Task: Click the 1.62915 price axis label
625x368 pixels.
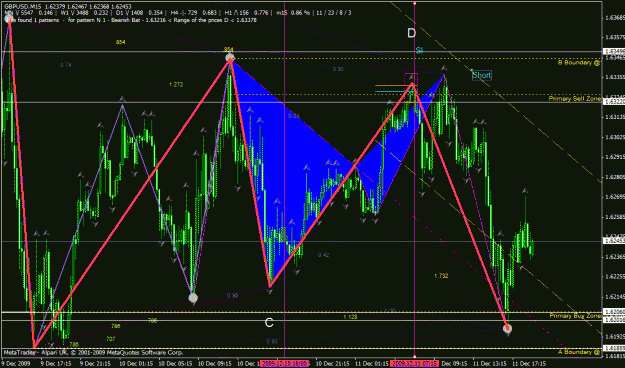Action: (x=614, y=157)
